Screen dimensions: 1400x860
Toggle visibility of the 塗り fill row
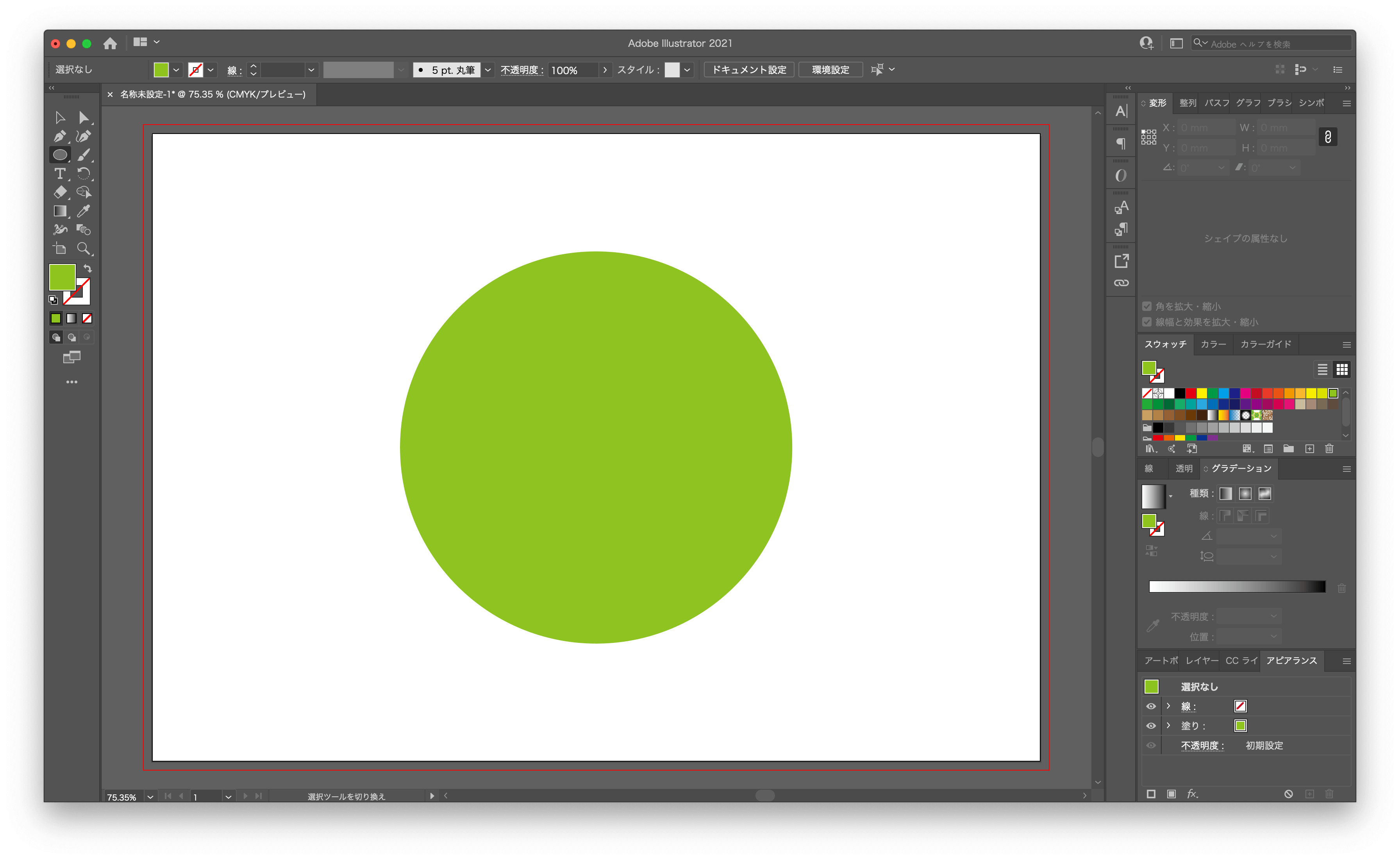[1150, 726]
